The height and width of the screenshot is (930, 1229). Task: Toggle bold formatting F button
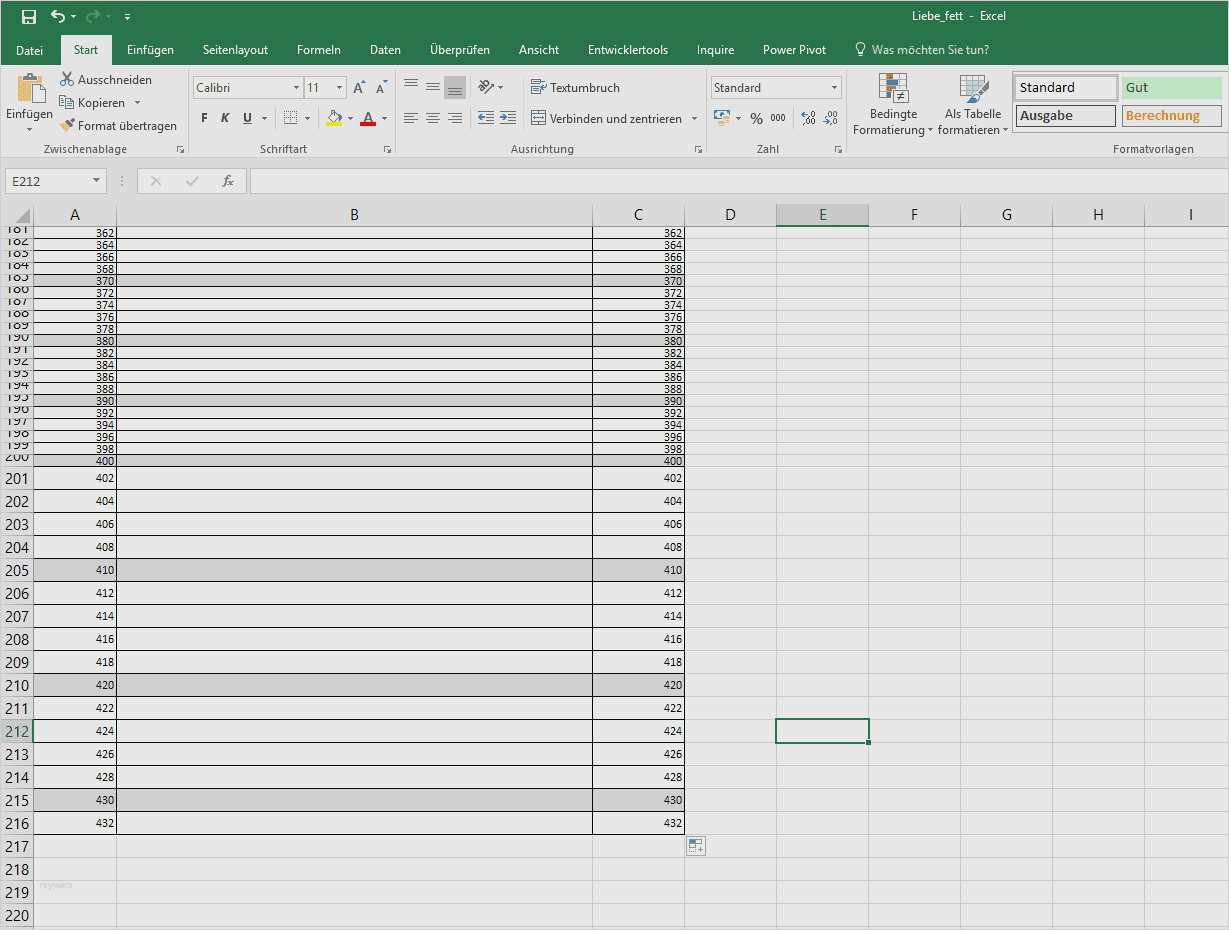[x=204, y=118]
